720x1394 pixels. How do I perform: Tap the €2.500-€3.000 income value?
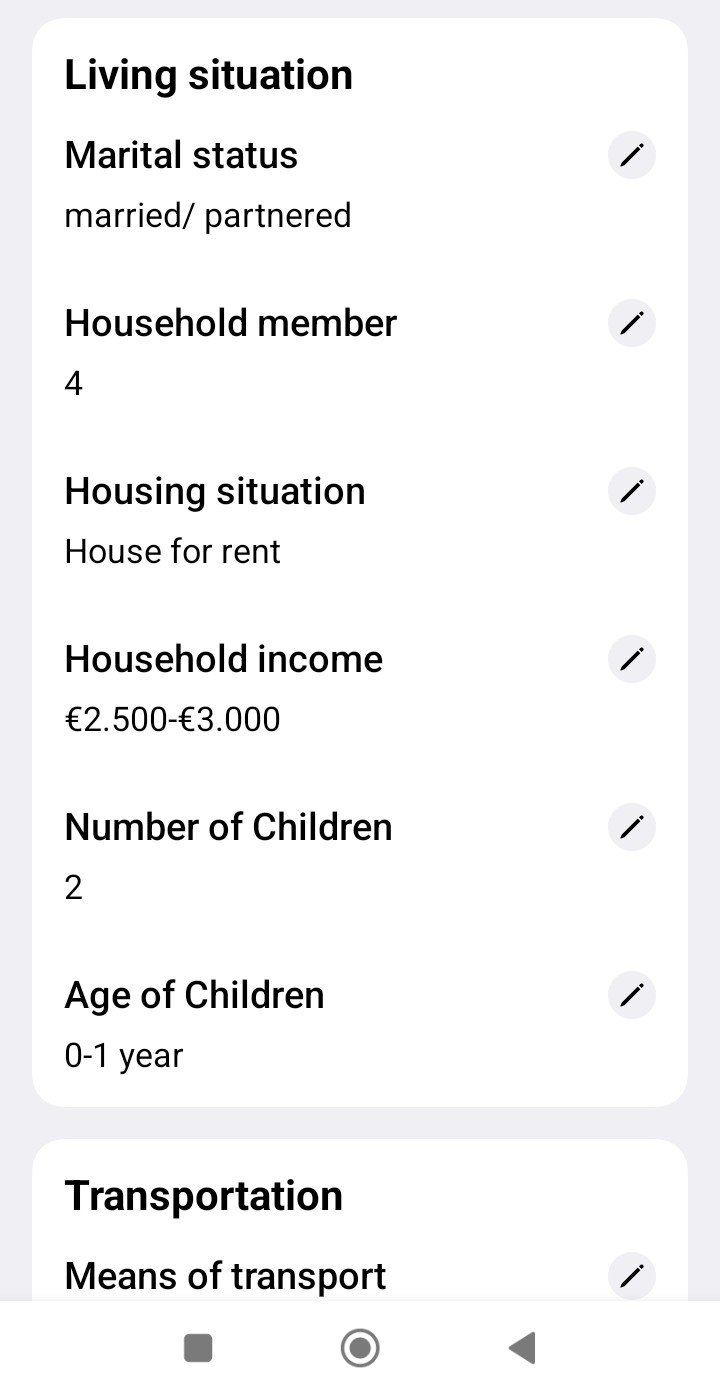point(172,720)
